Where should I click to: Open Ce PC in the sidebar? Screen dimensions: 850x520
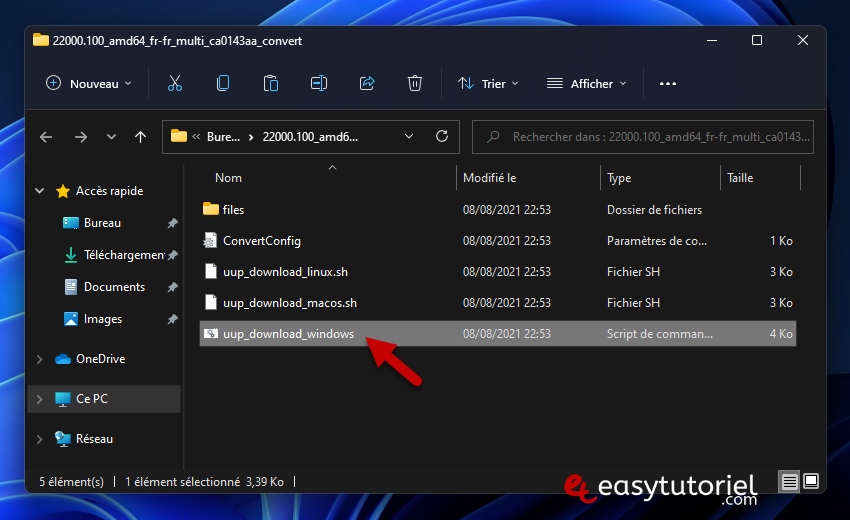click(92, 399)
